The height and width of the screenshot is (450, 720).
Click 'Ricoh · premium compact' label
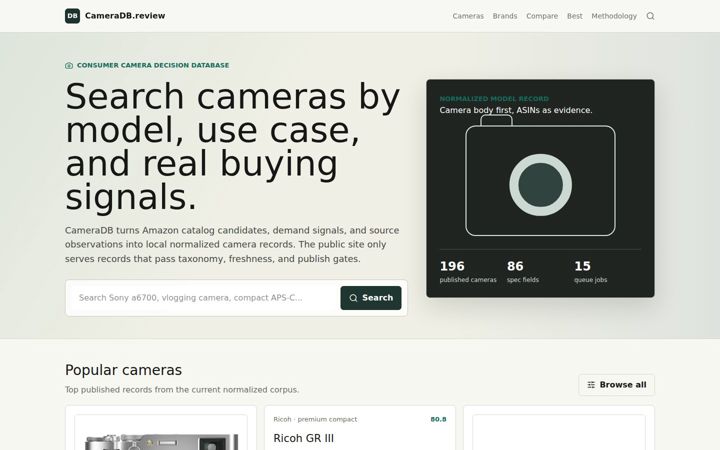[315, 419]
